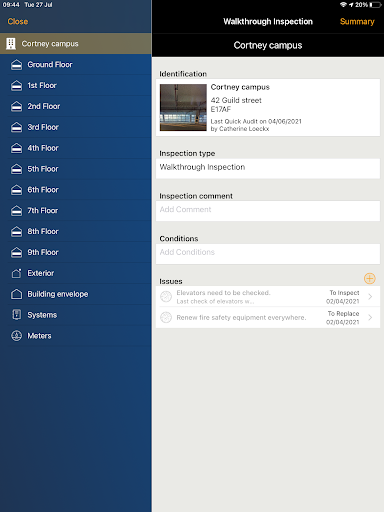Tap the Cortney campus building thumbnail photo

pyautogui.click(x=183, y=107)
